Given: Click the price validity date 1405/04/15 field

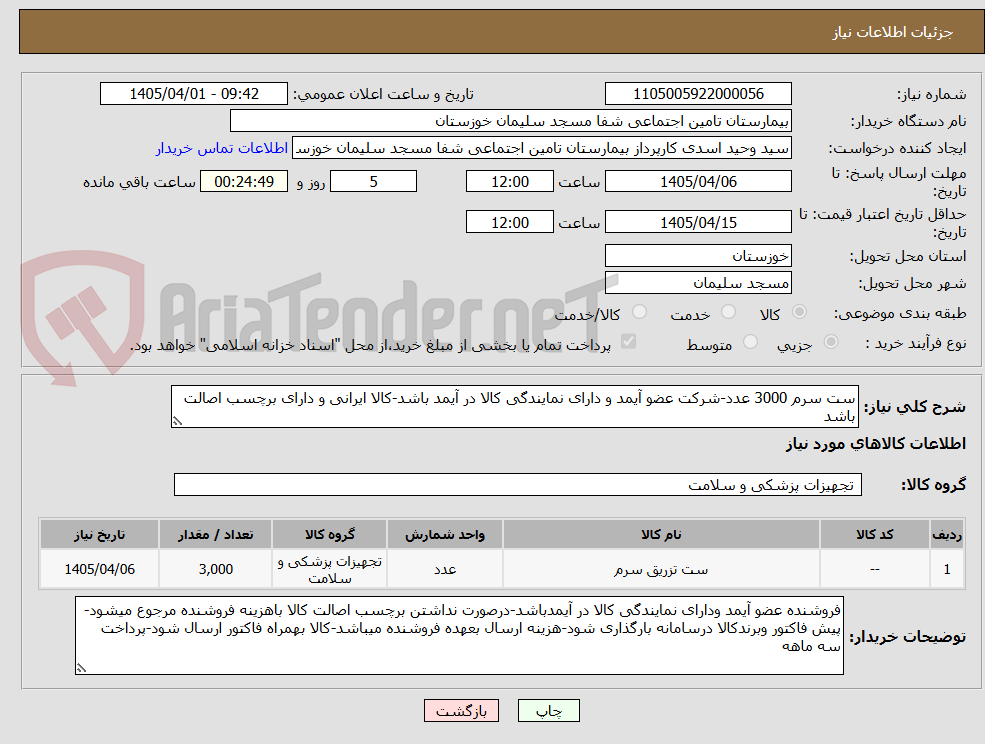Looking at the screenshot, I should pyautogui.click(x=698, y=222).
